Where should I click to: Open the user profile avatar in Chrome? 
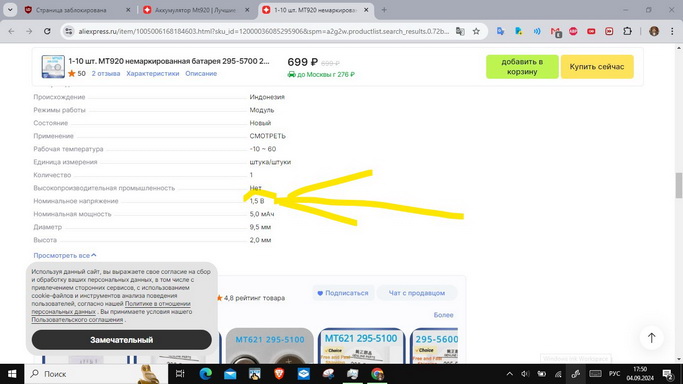(x=654, y=31)
